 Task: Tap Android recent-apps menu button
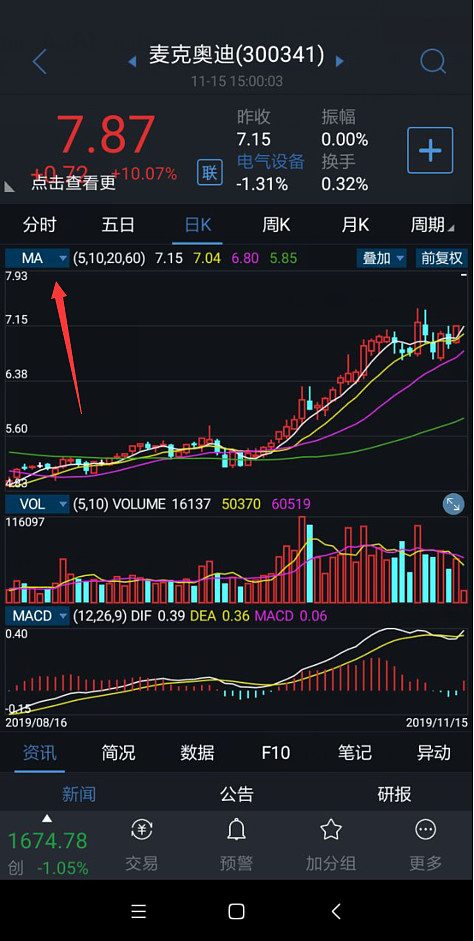coord(139,912)
